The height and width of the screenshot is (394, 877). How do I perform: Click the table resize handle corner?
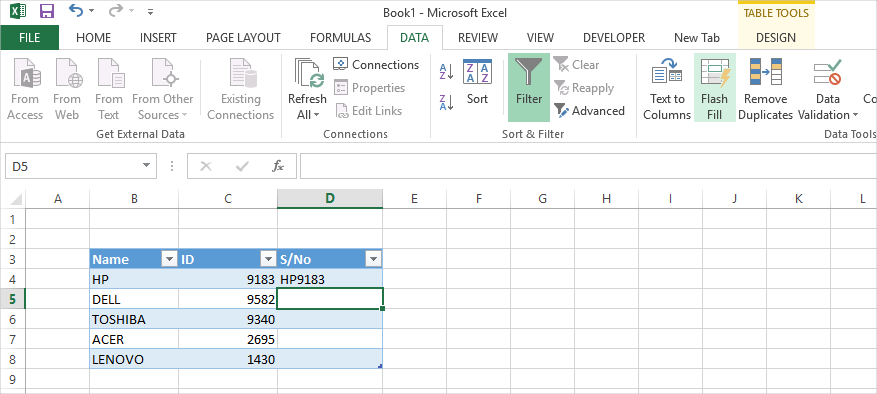pos(380,366)
